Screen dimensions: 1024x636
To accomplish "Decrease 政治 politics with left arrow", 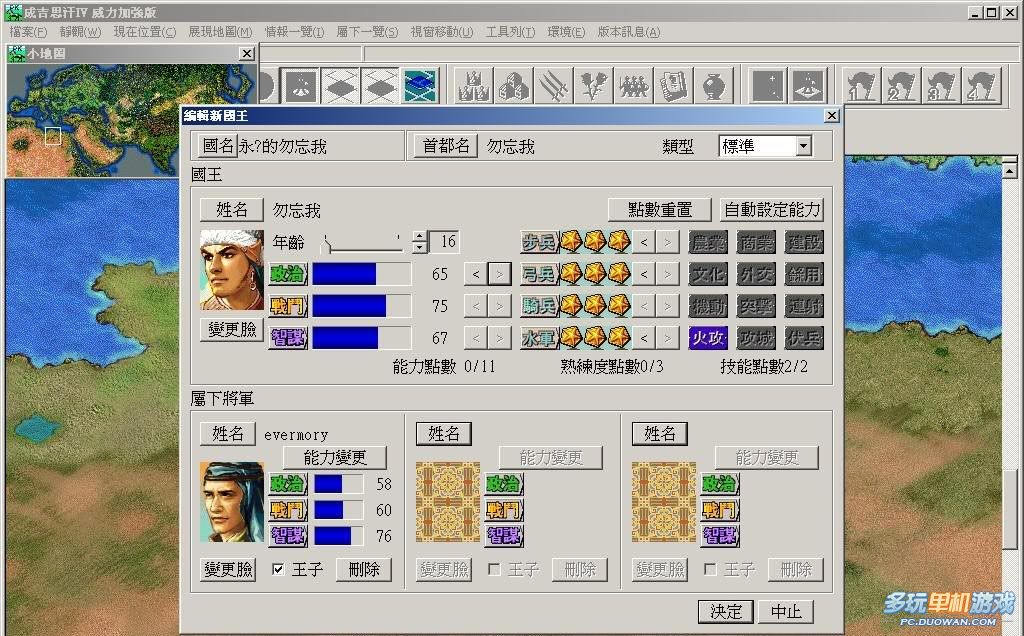I will pos(475,274).
